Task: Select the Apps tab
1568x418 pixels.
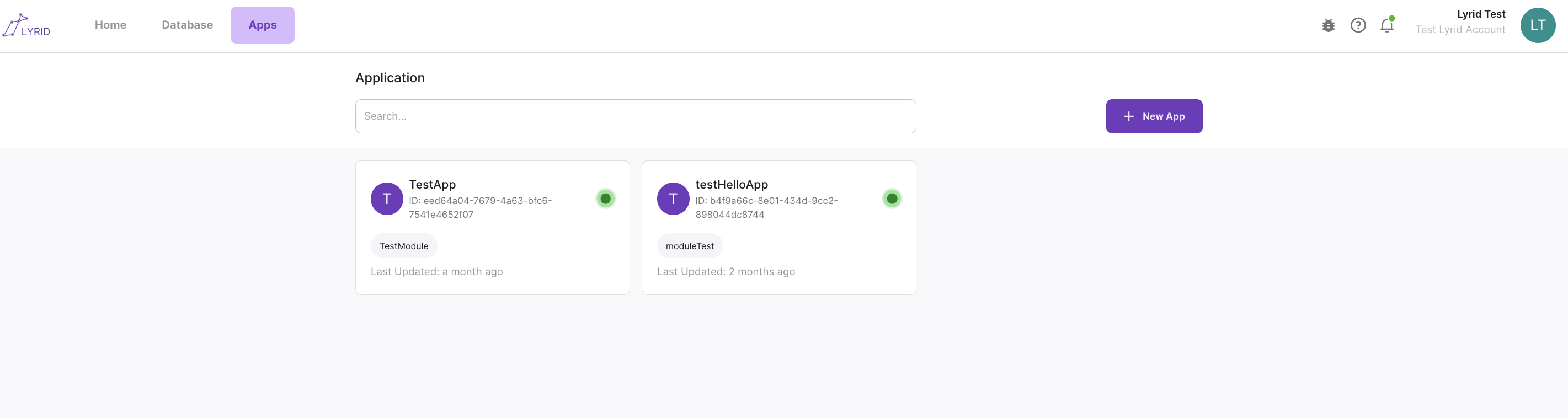Action: (x=263, y=25)
